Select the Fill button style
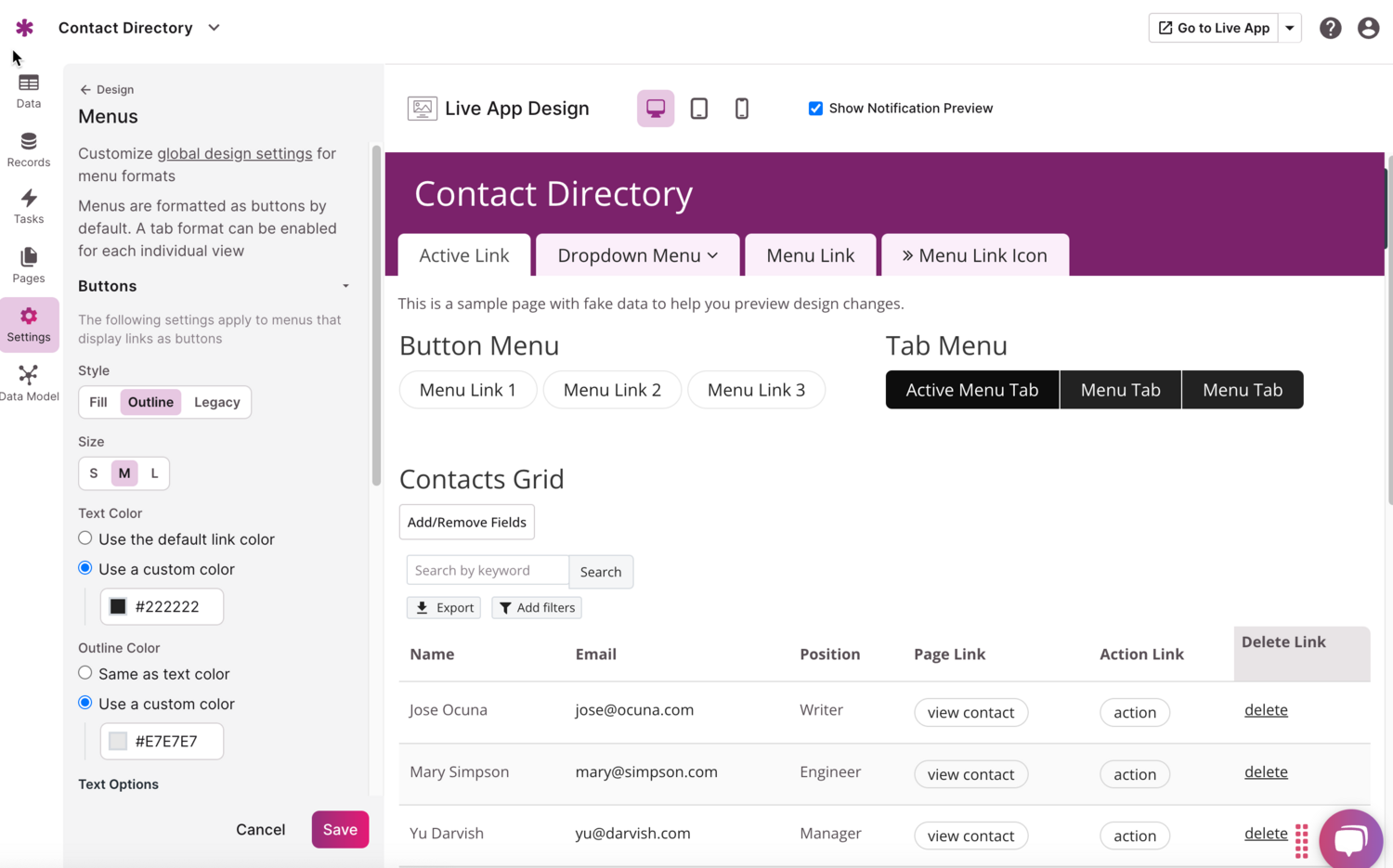The width and height of the screenshot is (1393, 868). (98, 402)
